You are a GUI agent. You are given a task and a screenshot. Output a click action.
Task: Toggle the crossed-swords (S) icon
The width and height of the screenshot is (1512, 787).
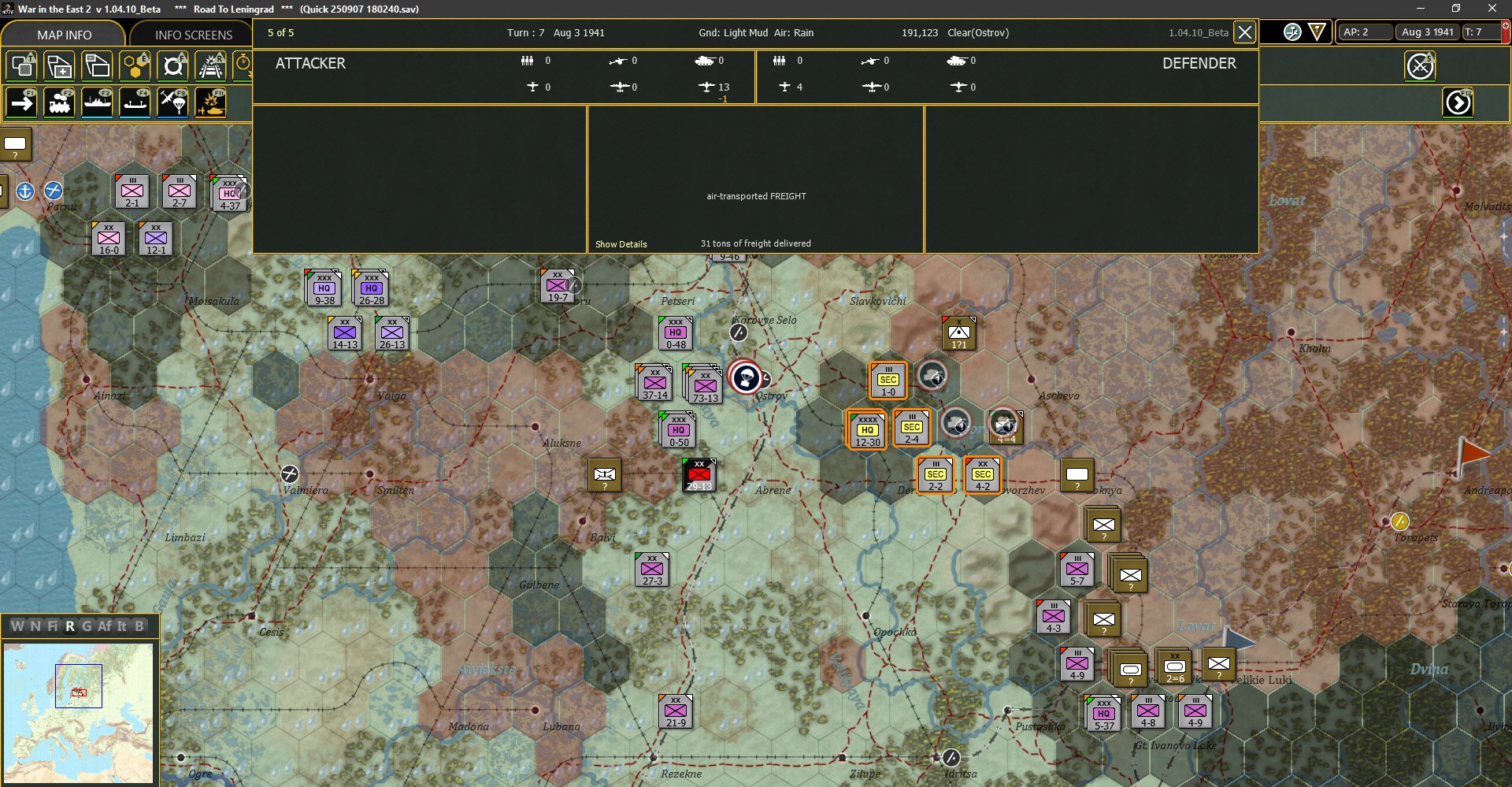[1420, 66]
